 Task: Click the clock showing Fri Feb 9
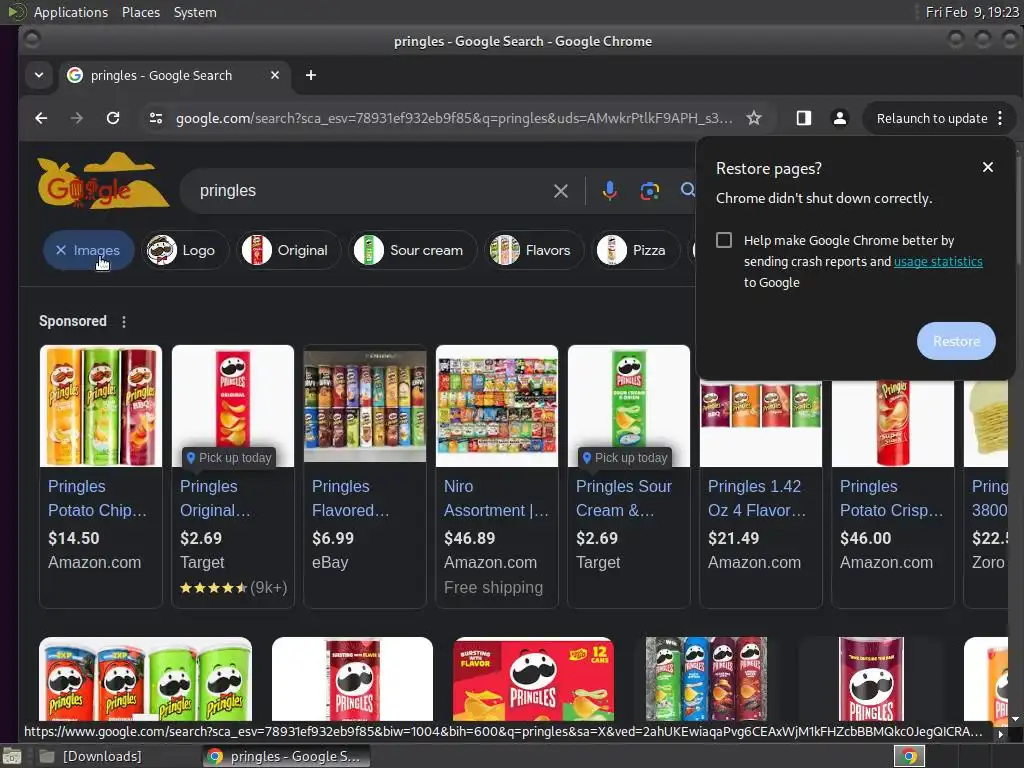pyautogui.click(x=972, y=12)
